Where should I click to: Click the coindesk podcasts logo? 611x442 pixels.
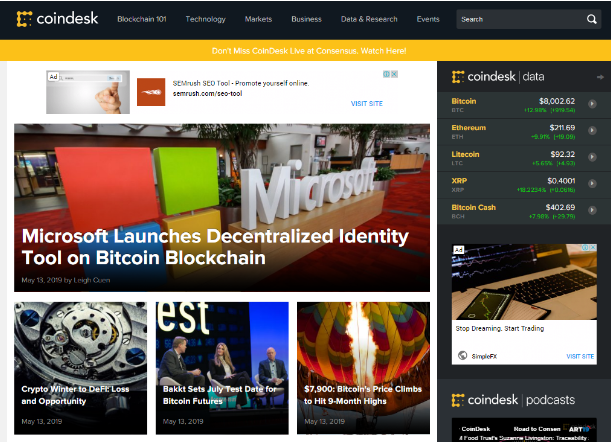coord(513,400)
